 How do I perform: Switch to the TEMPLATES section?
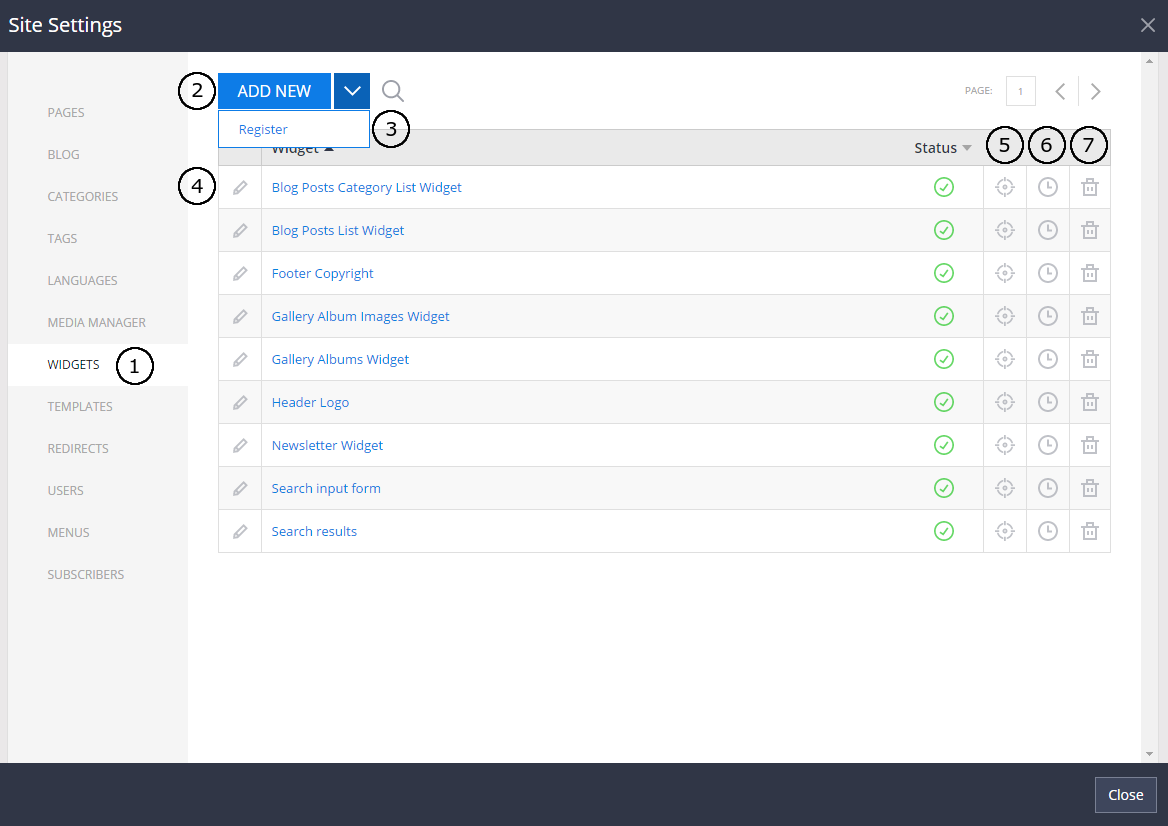click(79, 406)
